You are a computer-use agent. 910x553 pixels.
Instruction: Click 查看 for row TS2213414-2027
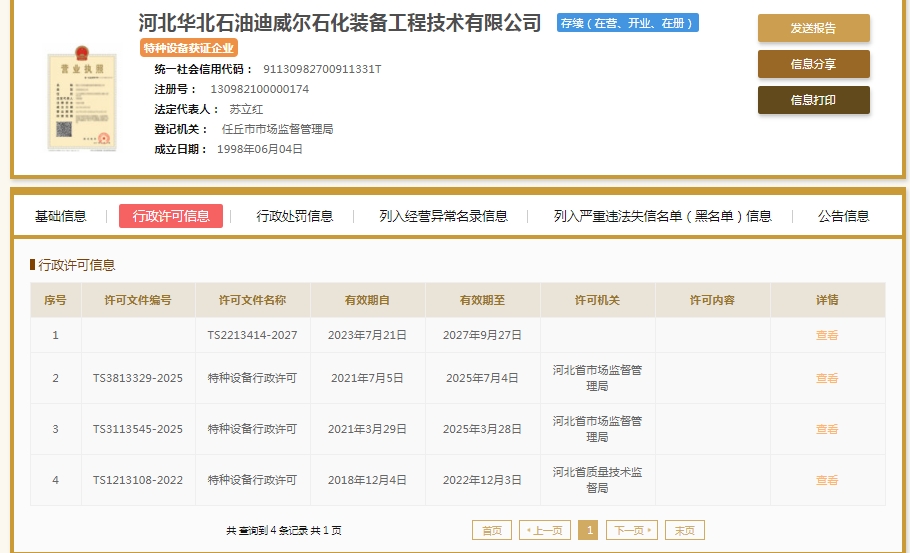[x=827, y=335]
